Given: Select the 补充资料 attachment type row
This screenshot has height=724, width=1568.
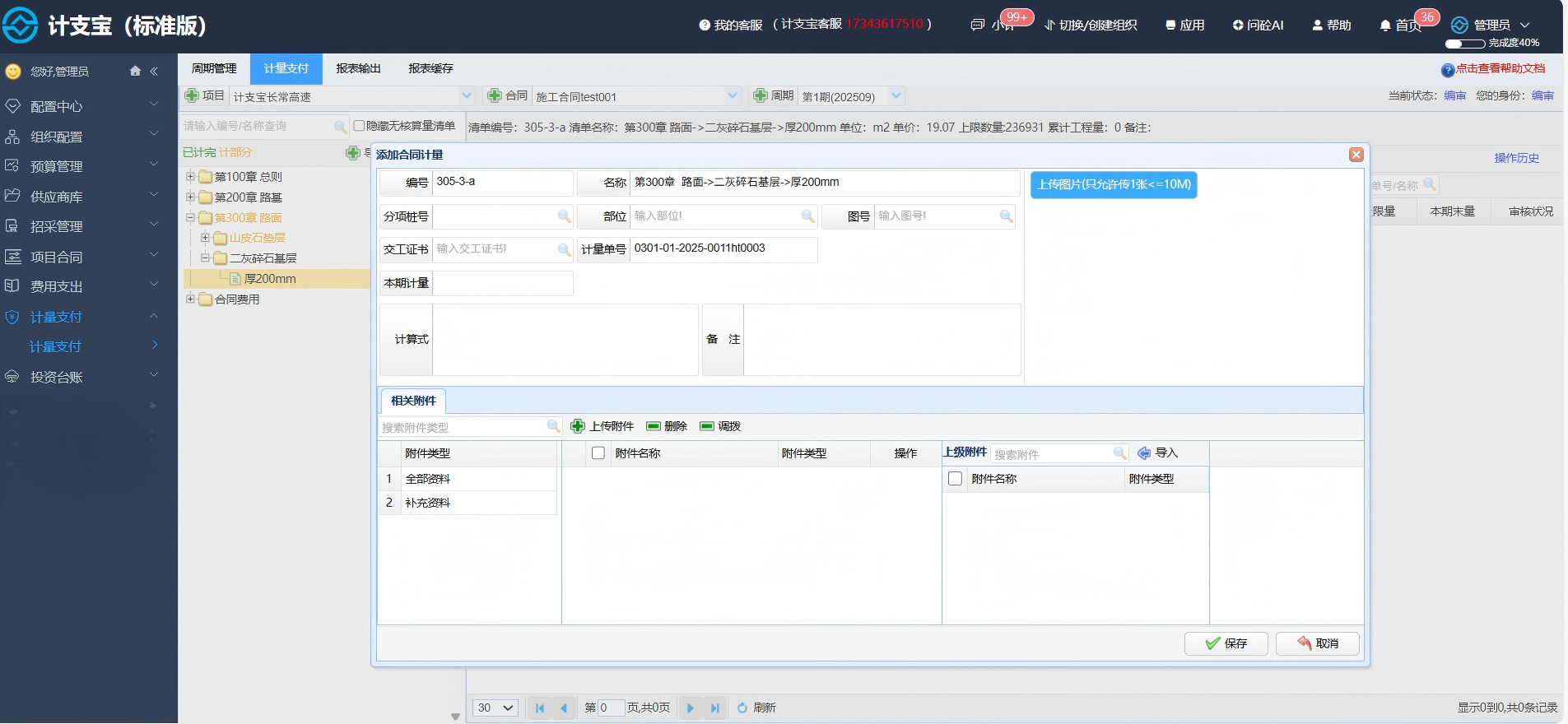Looking at the screenshot, I should point(468,503).
